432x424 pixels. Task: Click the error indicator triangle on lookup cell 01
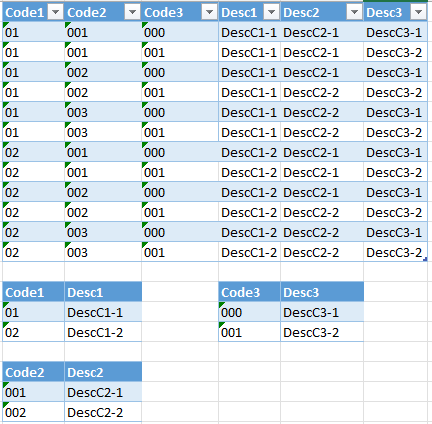pos(5,305)
